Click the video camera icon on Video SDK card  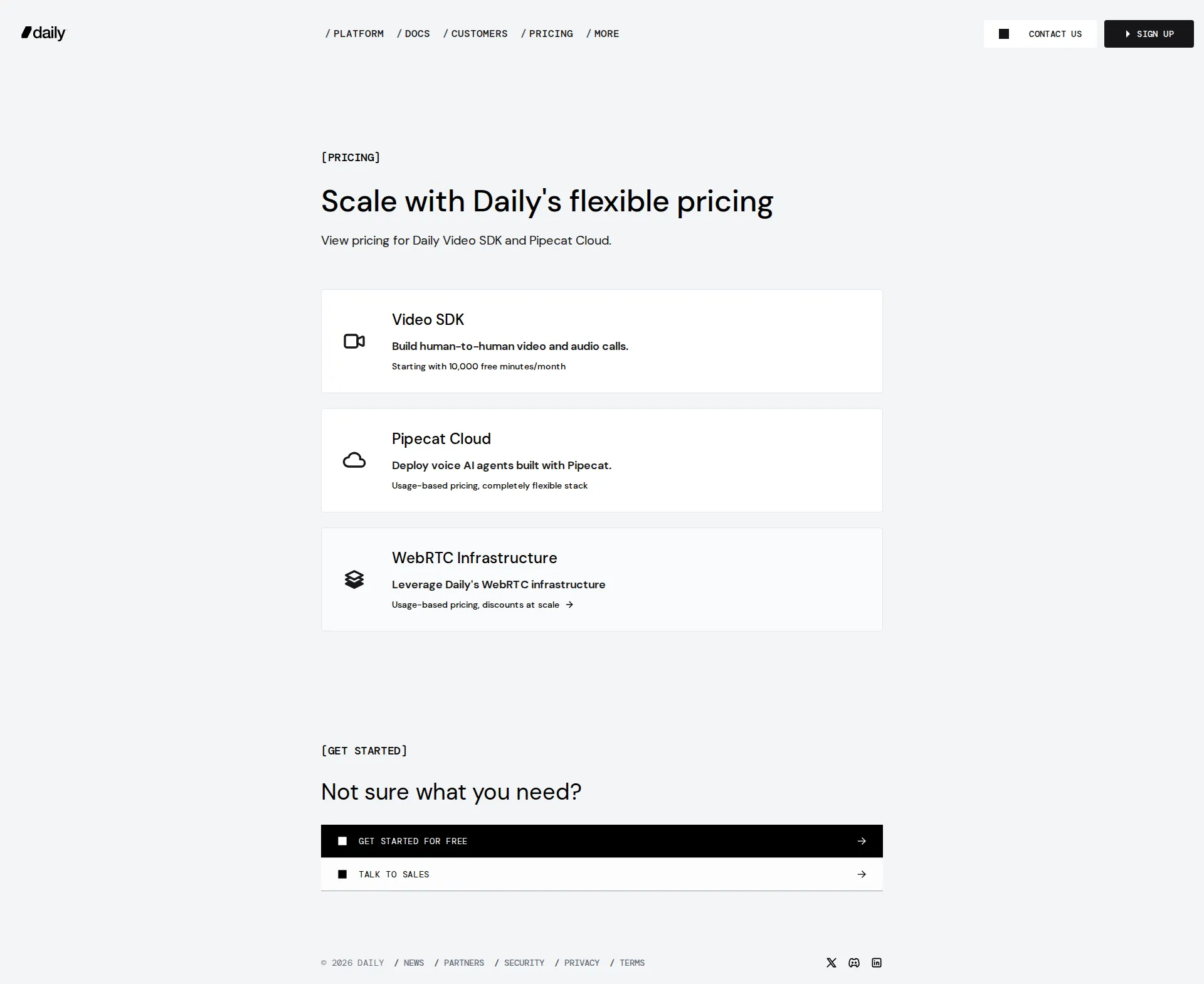click(354, 341)
